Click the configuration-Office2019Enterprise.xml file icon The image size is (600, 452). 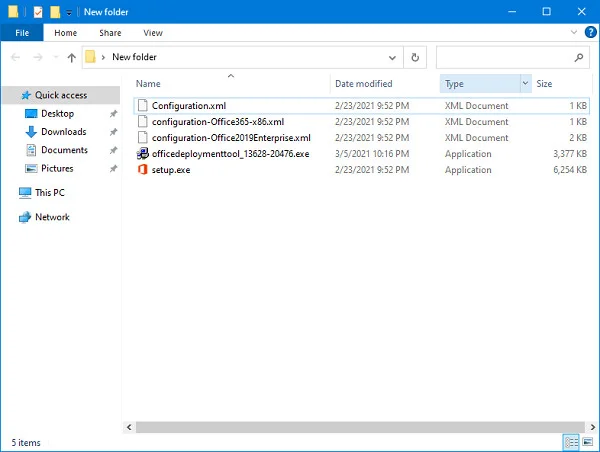click(143, 138)
